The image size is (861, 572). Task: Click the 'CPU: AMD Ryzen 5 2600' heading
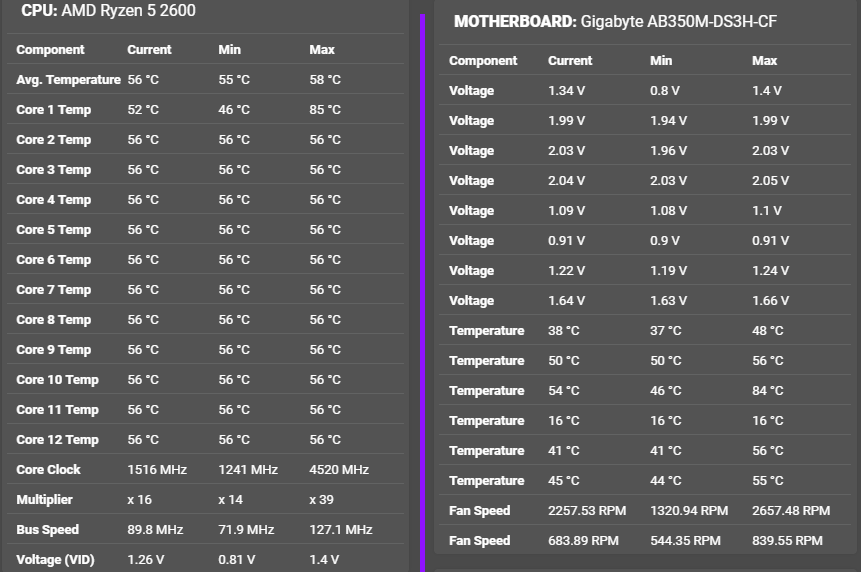pyautogui.click(x=108, y=10)
